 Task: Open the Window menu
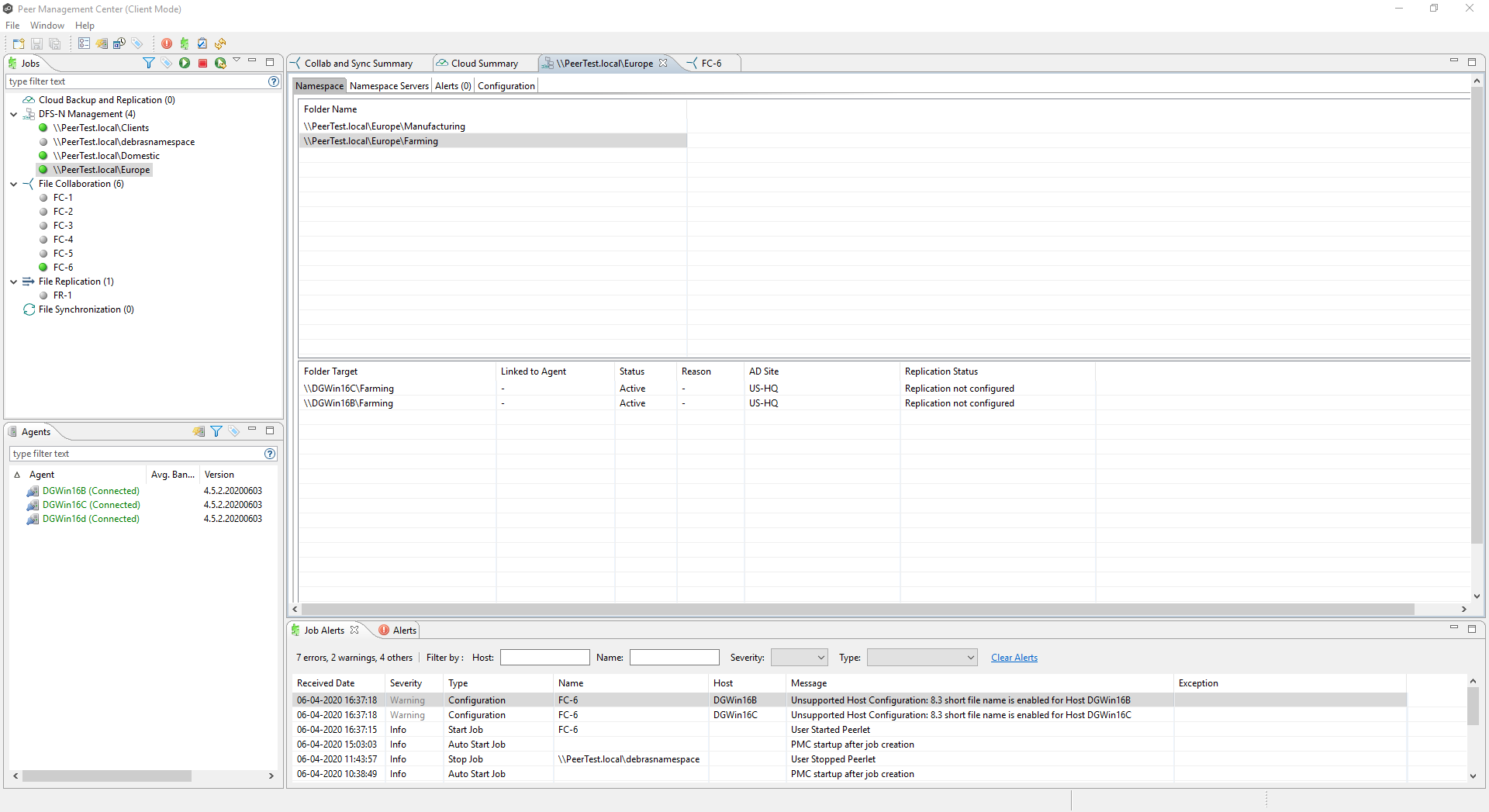point(47,25)
